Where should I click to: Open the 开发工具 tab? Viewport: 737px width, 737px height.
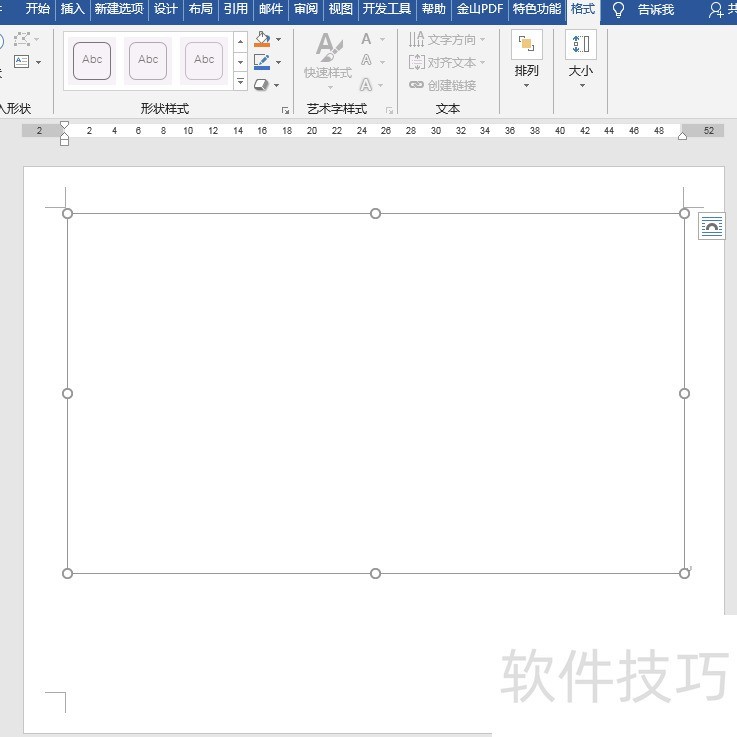tap(387, 9)
